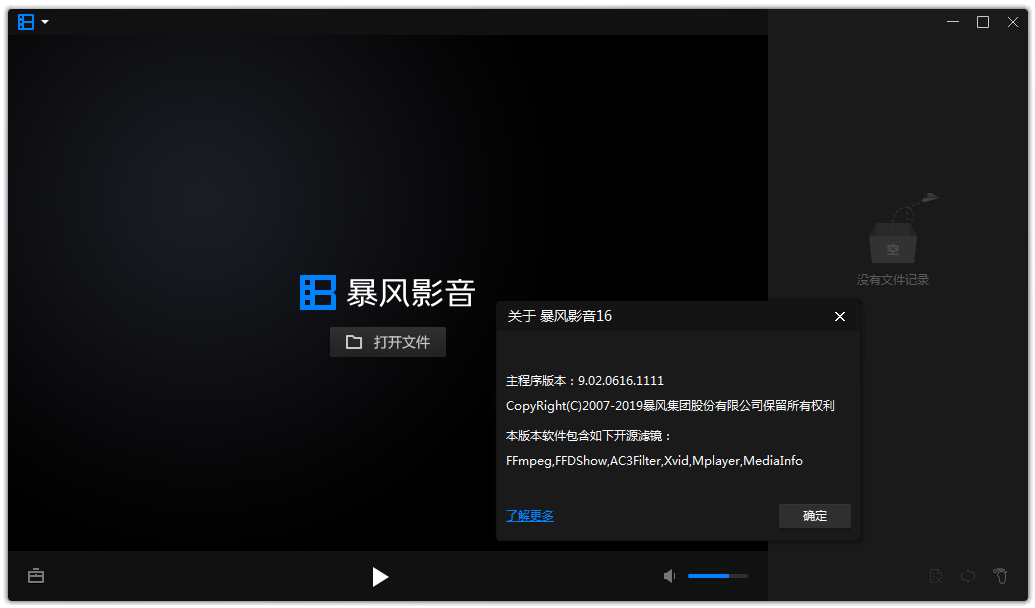Close the 关于 暴风影音16 dialog
The width and height of the screenshot is (1035, 608).
click(x=840, y=316)
